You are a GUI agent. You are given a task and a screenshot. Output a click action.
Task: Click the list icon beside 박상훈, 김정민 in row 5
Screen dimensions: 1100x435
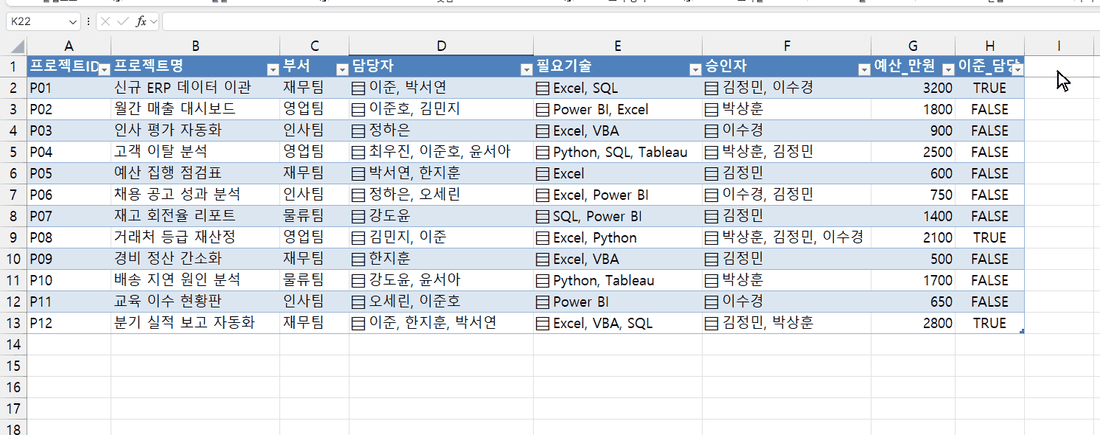point(711,152)
